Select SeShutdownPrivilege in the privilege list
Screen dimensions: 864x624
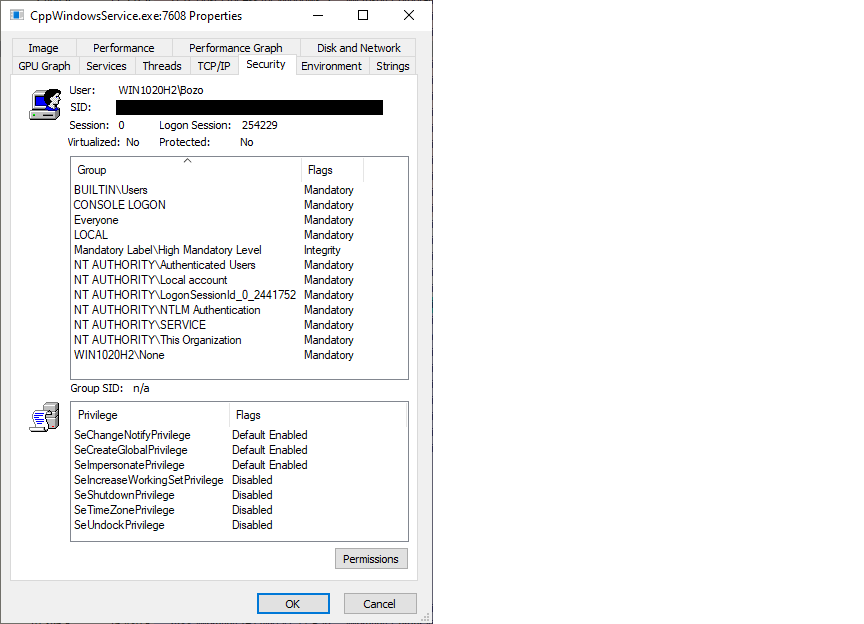click(124, 494)
